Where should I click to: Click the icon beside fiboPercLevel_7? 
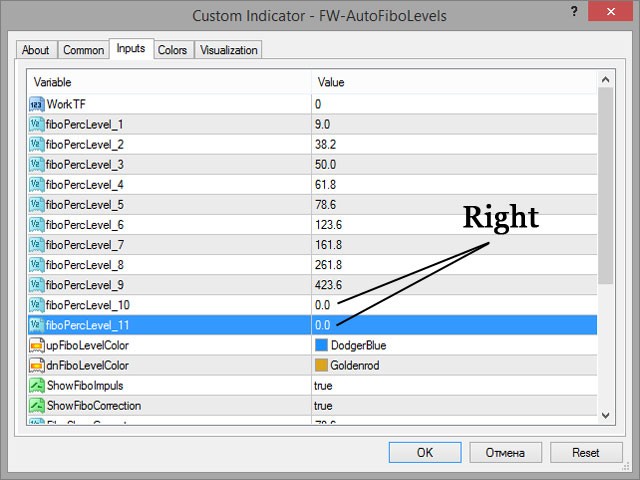point(36,245)
